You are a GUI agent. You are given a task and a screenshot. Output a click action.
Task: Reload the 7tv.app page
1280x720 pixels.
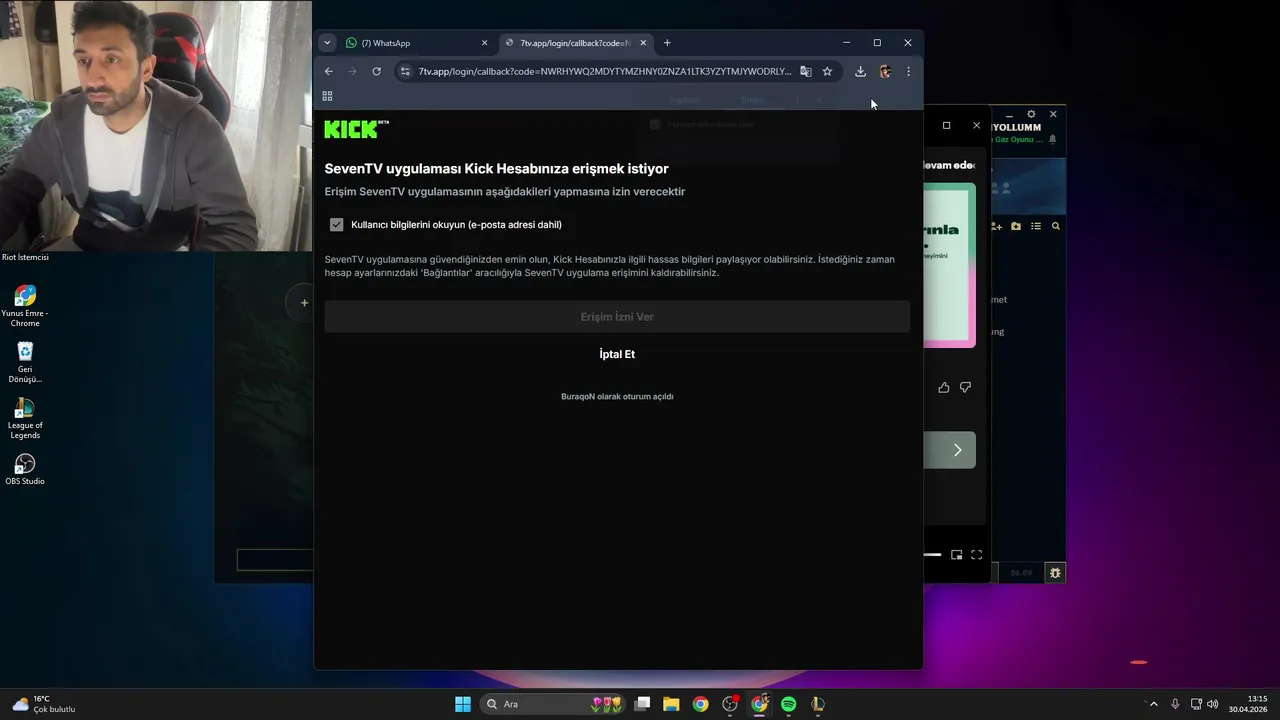pos(376,71)
